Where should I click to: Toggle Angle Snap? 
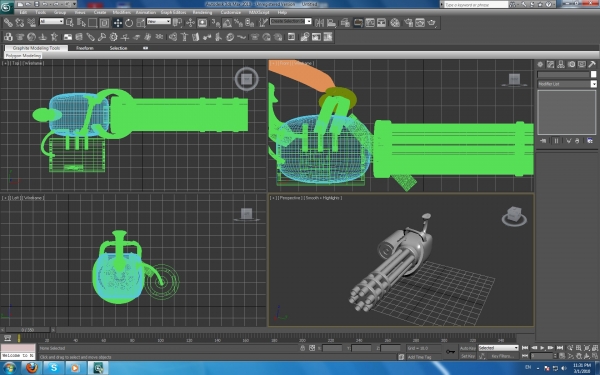(x=227, y=23)
